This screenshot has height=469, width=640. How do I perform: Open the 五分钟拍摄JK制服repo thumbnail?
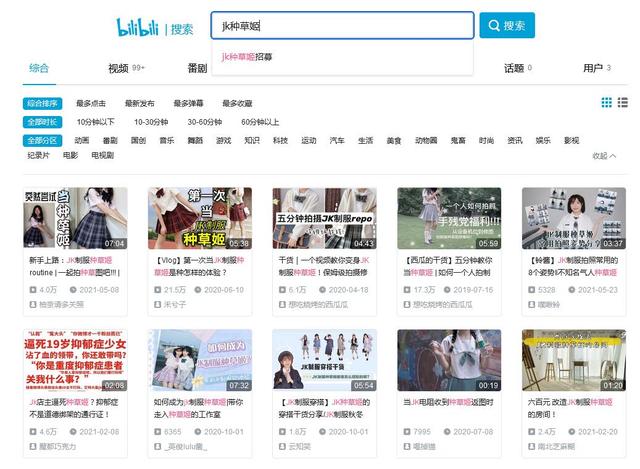(x=324, y=218)
